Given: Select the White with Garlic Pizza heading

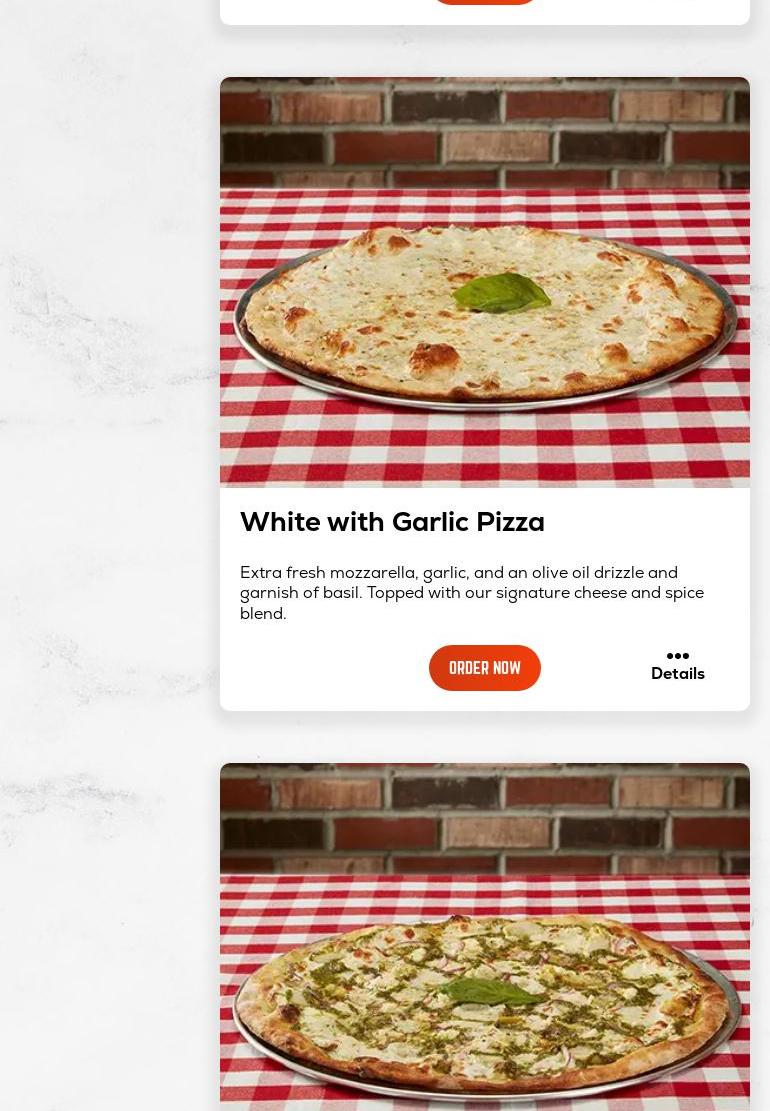Looking at the screenshot, I should pos(392,522).
